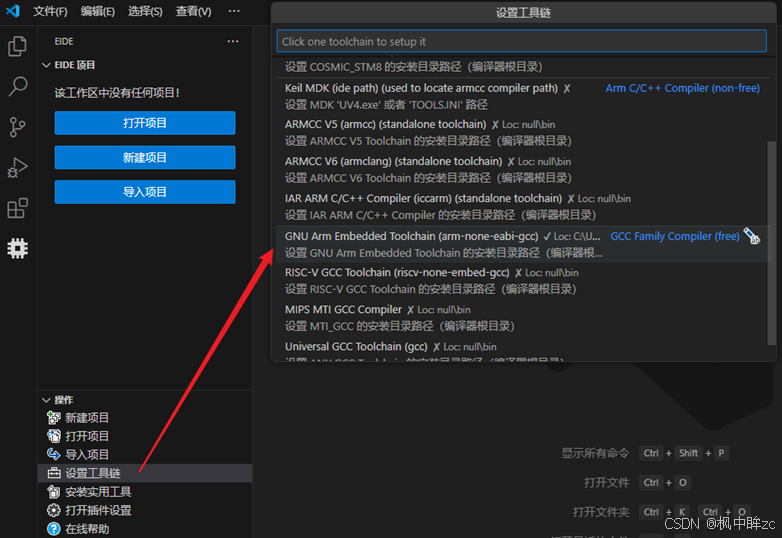The height and width of the screenshot is (538, 782).
Task: Choose IAR ARM C/C++ Compiler (iccarm)
Action: tap(521, 206)
